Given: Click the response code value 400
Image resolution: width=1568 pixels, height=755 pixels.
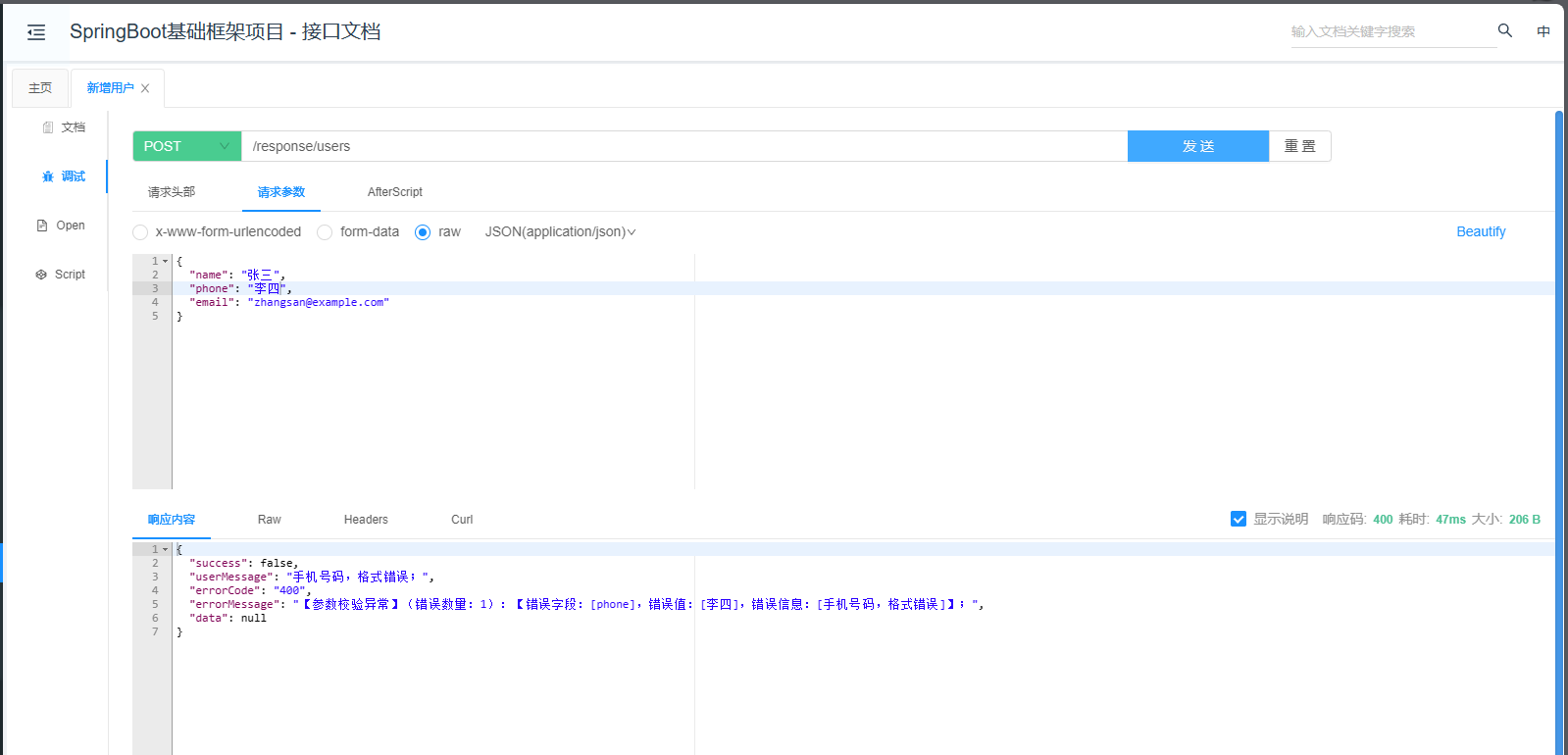Looking at the screenshot, I should point(1383,520).
